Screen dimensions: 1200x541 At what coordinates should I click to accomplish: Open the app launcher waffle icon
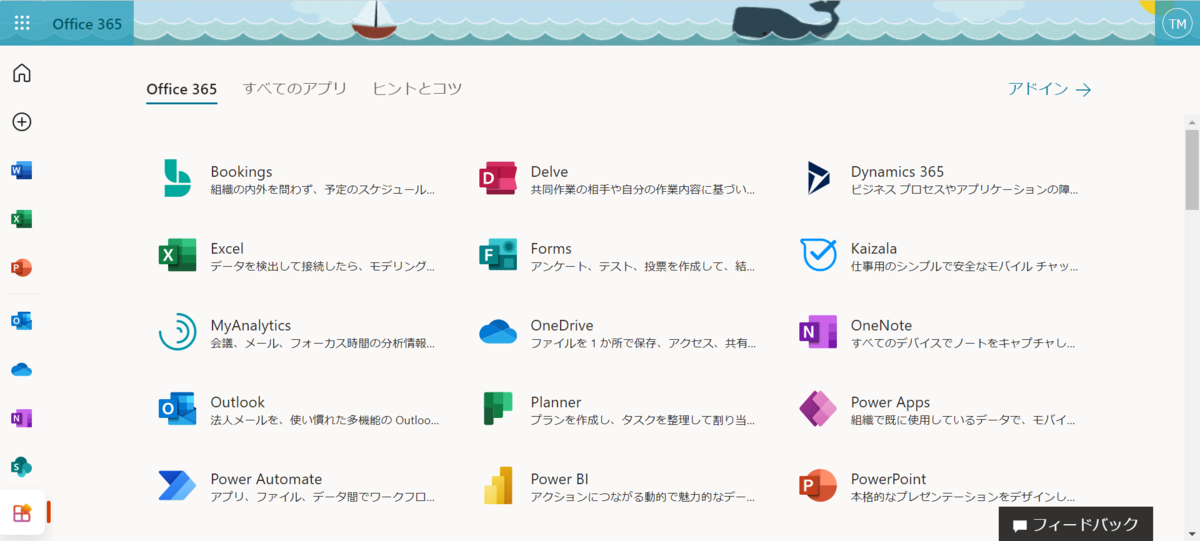pos(22,22)
